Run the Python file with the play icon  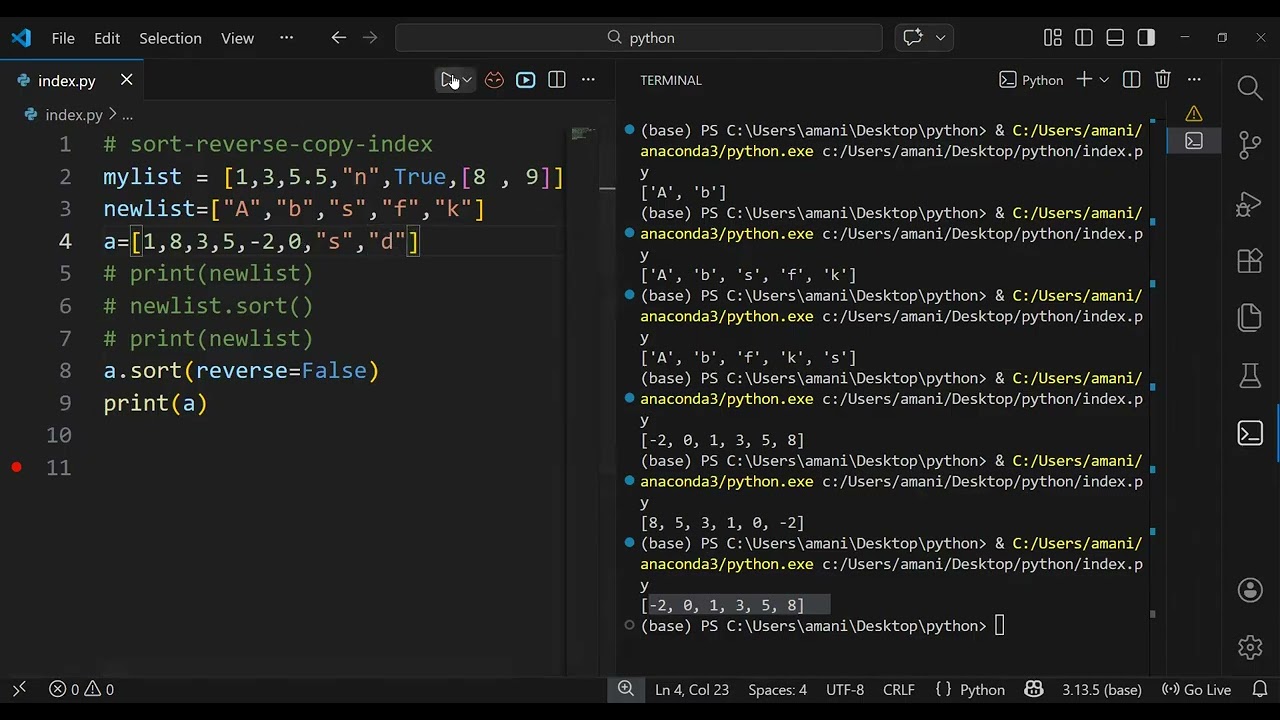448,80
